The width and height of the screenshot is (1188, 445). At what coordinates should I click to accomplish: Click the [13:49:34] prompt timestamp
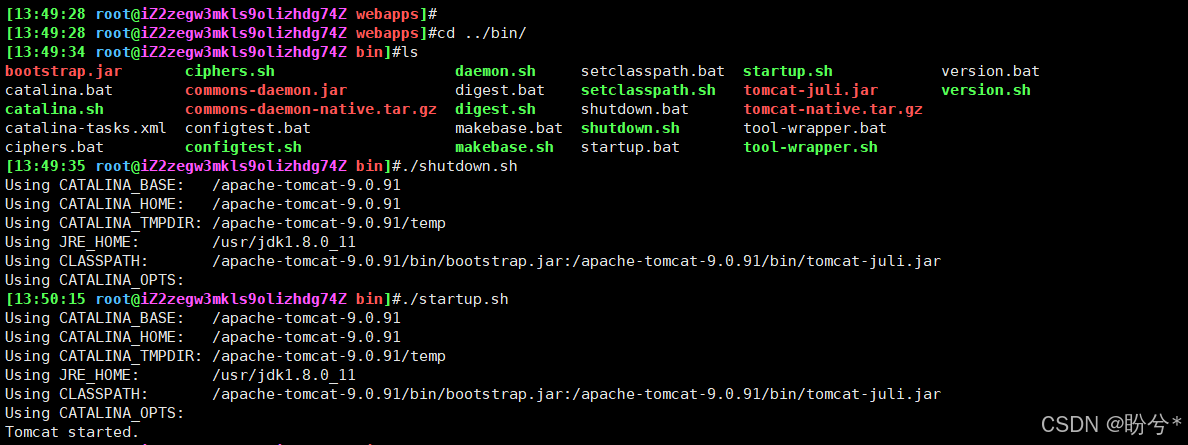[x=47, y=52]
